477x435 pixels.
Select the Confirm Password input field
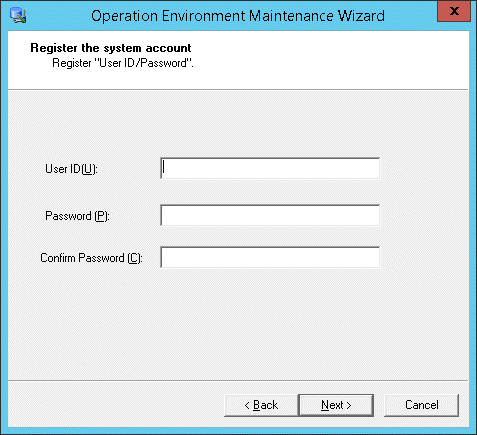[270, 257]
